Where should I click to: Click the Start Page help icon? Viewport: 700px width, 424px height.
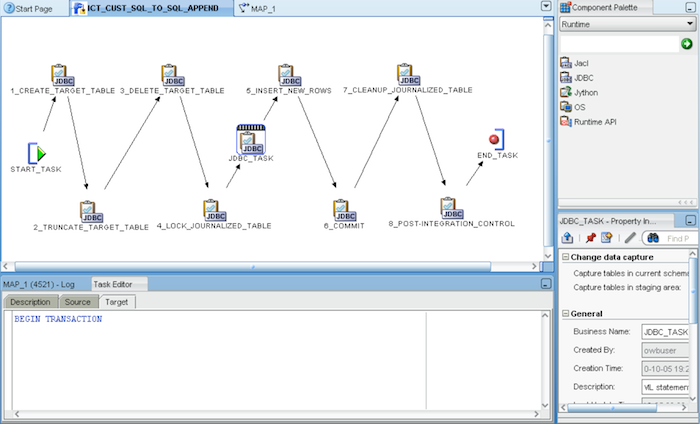click(9, 8)
